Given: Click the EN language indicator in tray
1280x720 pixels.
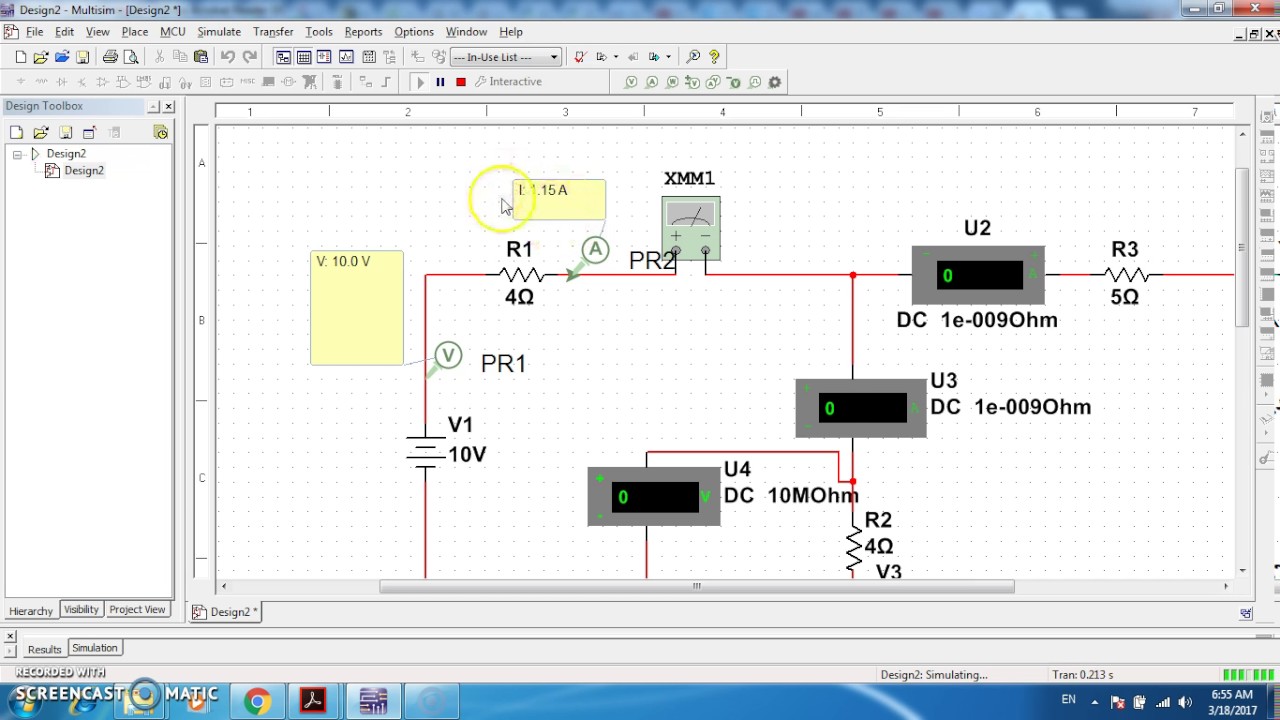Looking at the screenshot, I should pyautogui.click(x=1069, y=700).
